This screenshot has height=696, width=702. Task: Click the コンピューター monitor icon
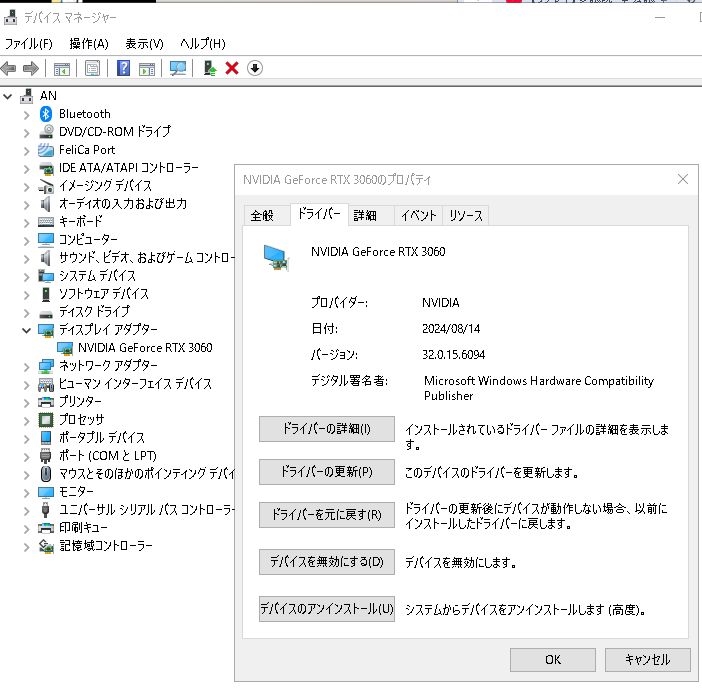click(46, 240)
